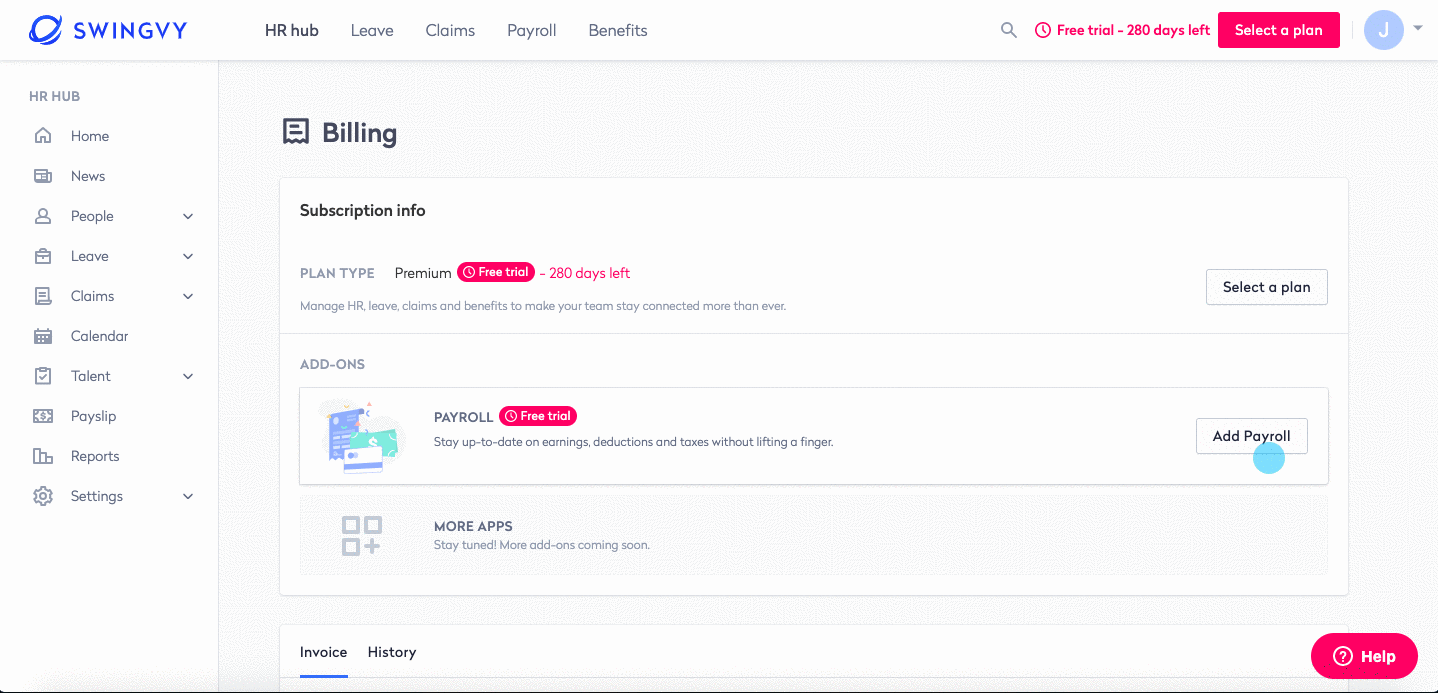The height and width of the screenshot is (693, 1438).
Task: Click Select a plan in Subscription info
Action: tap(1267, 287)
